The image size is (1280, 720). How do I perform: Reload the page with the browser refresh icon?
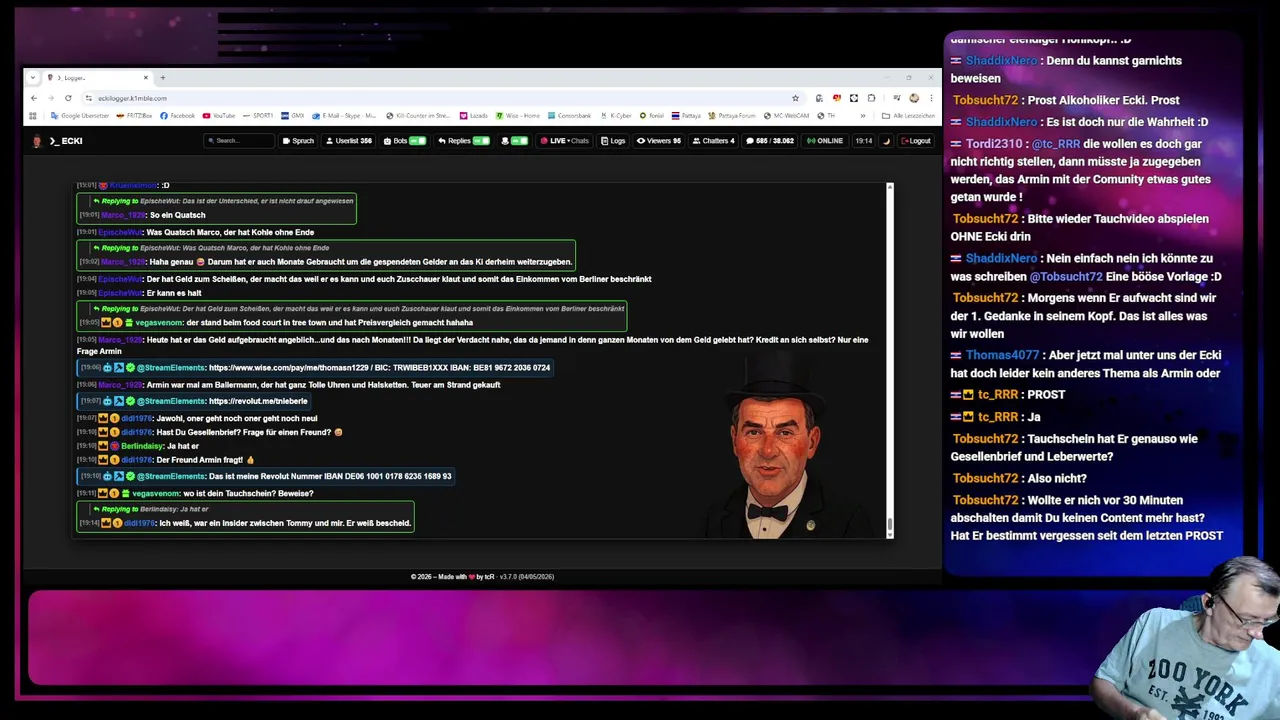click(68, 98)
